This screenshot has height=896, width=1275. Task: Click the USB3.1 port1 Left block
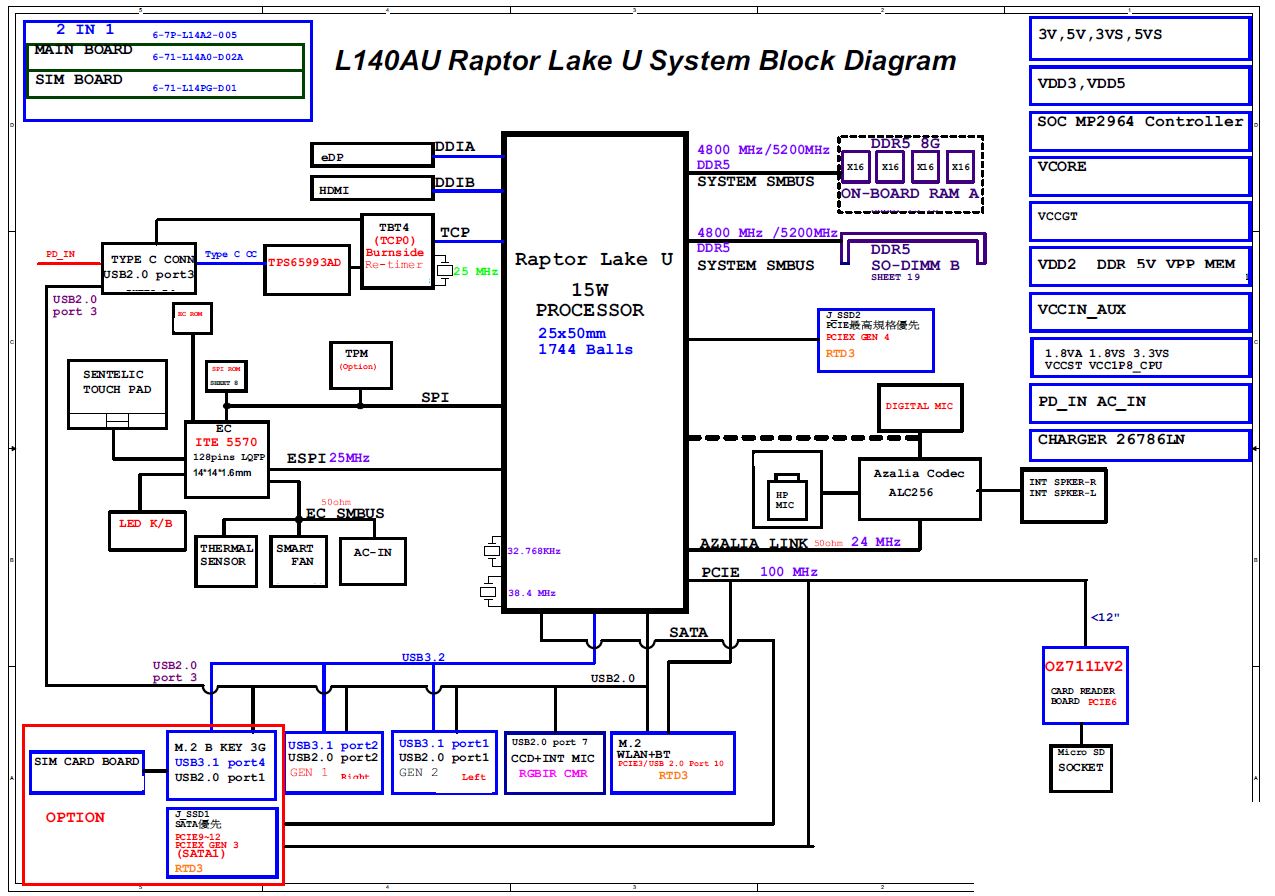coord(444,763)
